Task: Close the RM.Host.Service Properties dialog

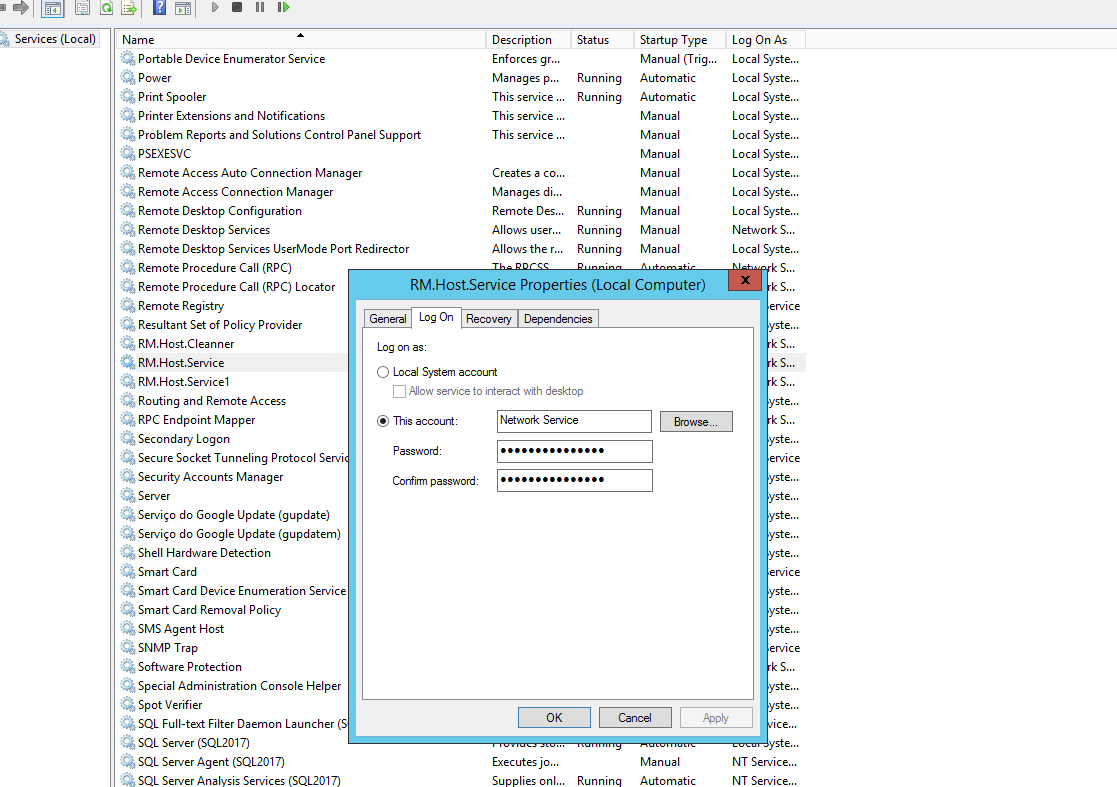Action: [745, 280]
